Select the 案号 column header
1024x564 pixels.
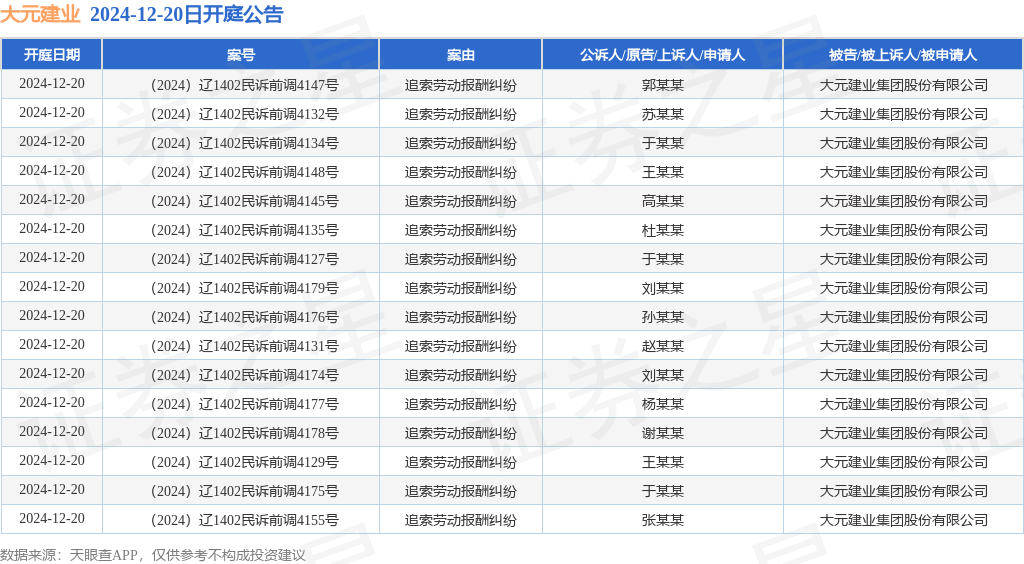(241, 55)
